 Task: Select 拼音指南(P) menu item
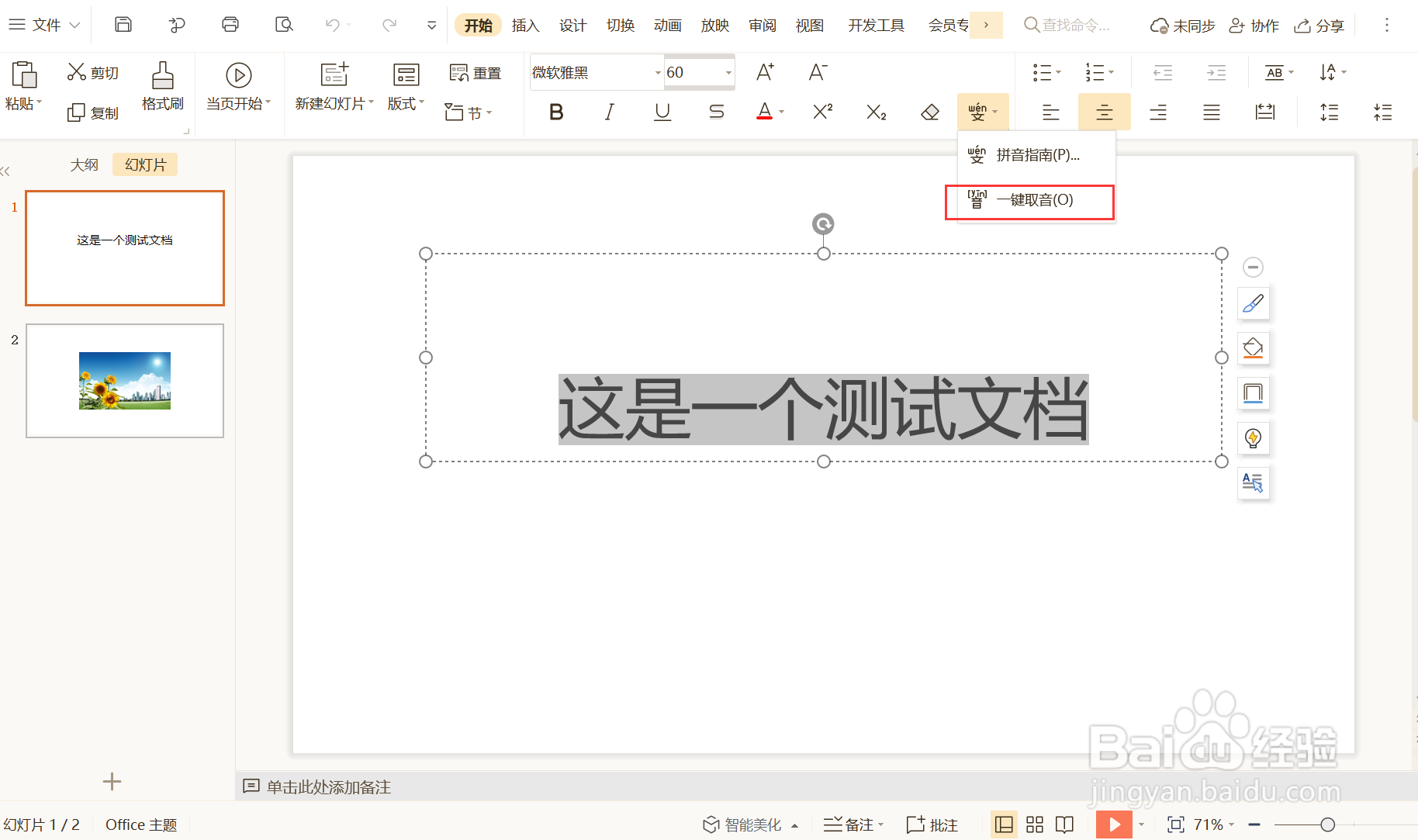click(1036, 155)
